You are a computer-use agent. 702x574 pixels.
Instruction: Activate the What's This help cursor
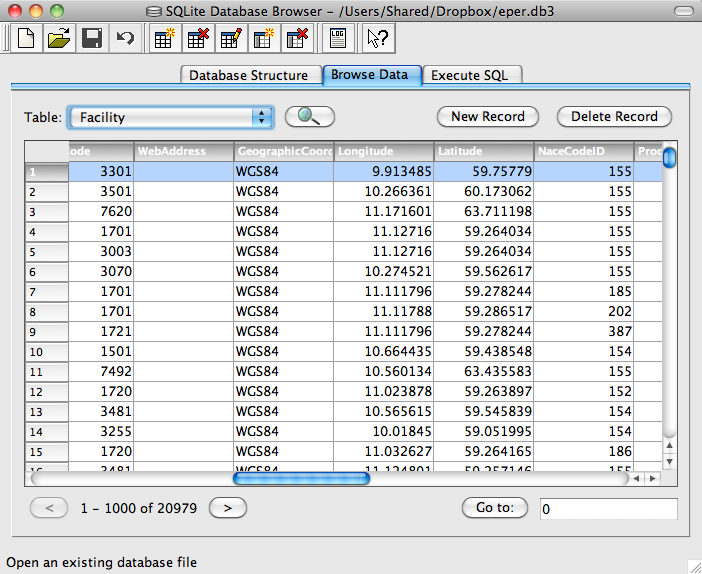coord(377,40)
